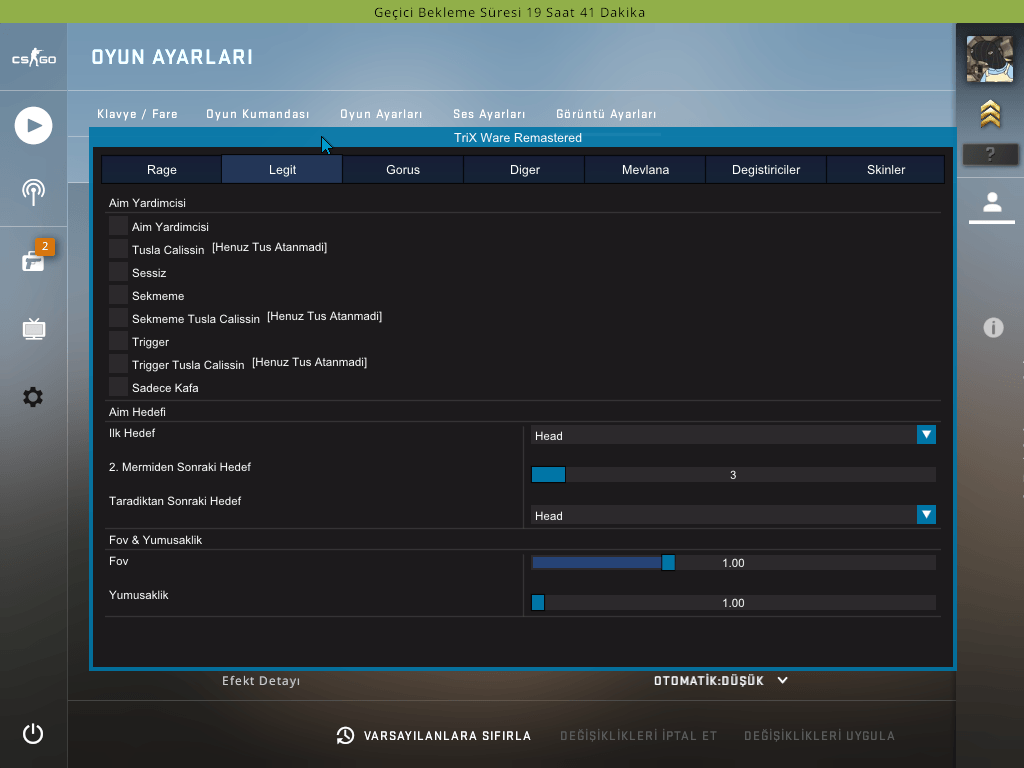The width and height of the screenshot is (1024, 768).
Task: Click Değişiklikleri Uygula button
Action: [x=820, y=736]
